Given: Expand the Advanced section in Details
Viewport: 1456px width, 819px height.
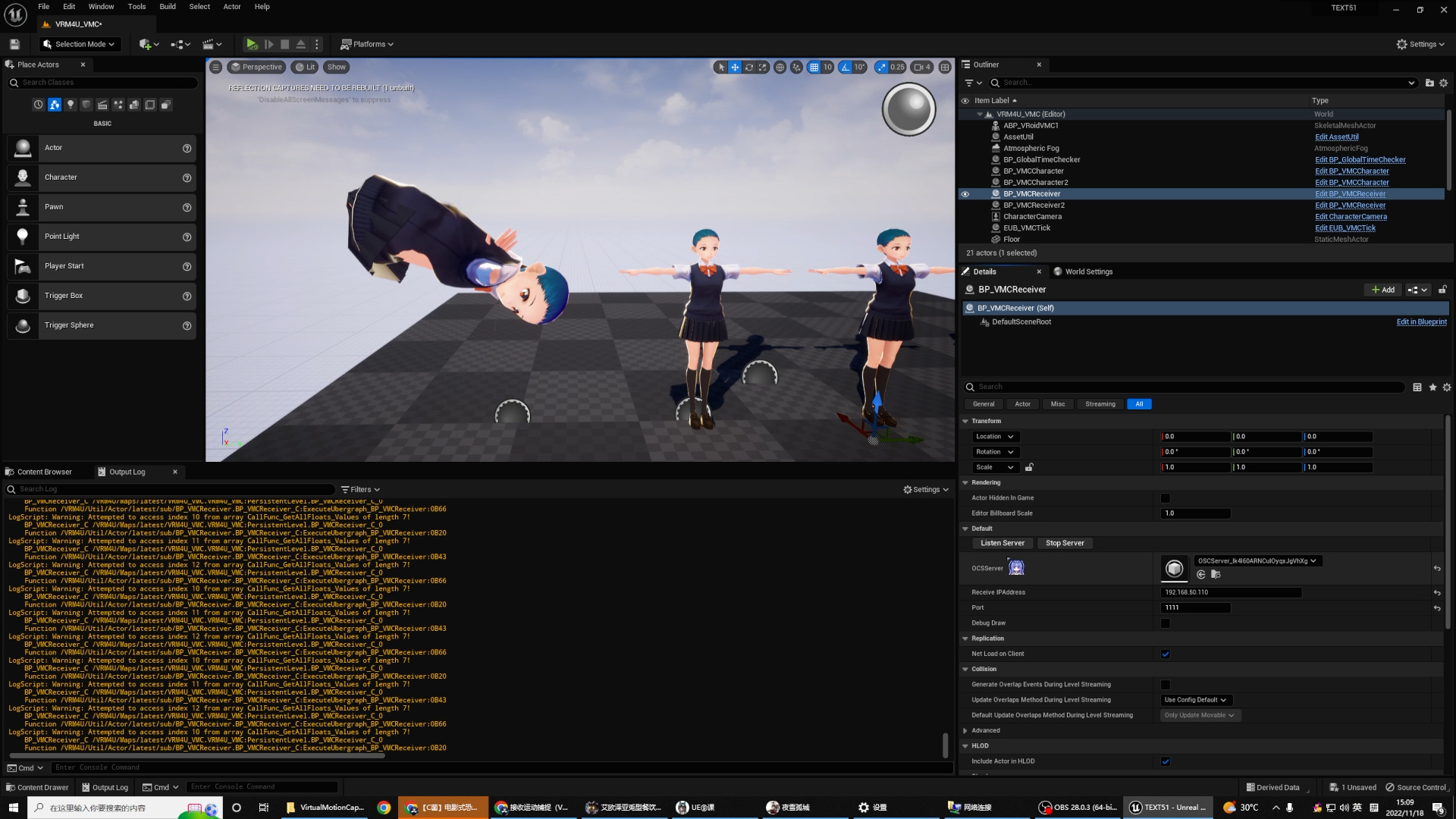Looking at the screenshot, I should pos(965,731).
